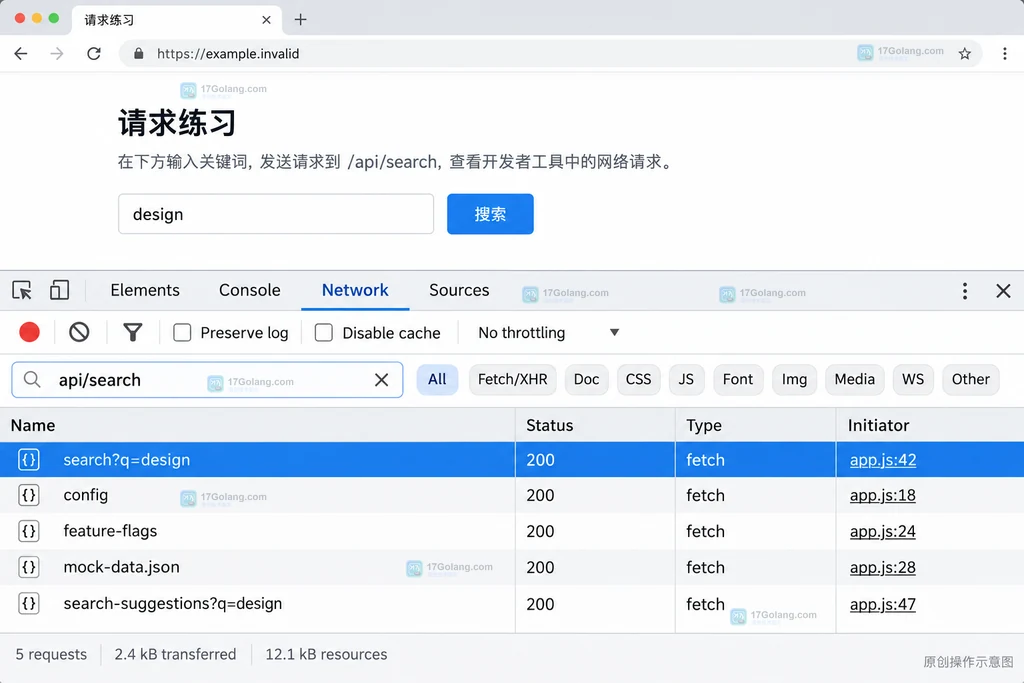This screenshot has height=683, width=1024.
Task: Filter requests by Other type
Action: (x=970, y=379)
